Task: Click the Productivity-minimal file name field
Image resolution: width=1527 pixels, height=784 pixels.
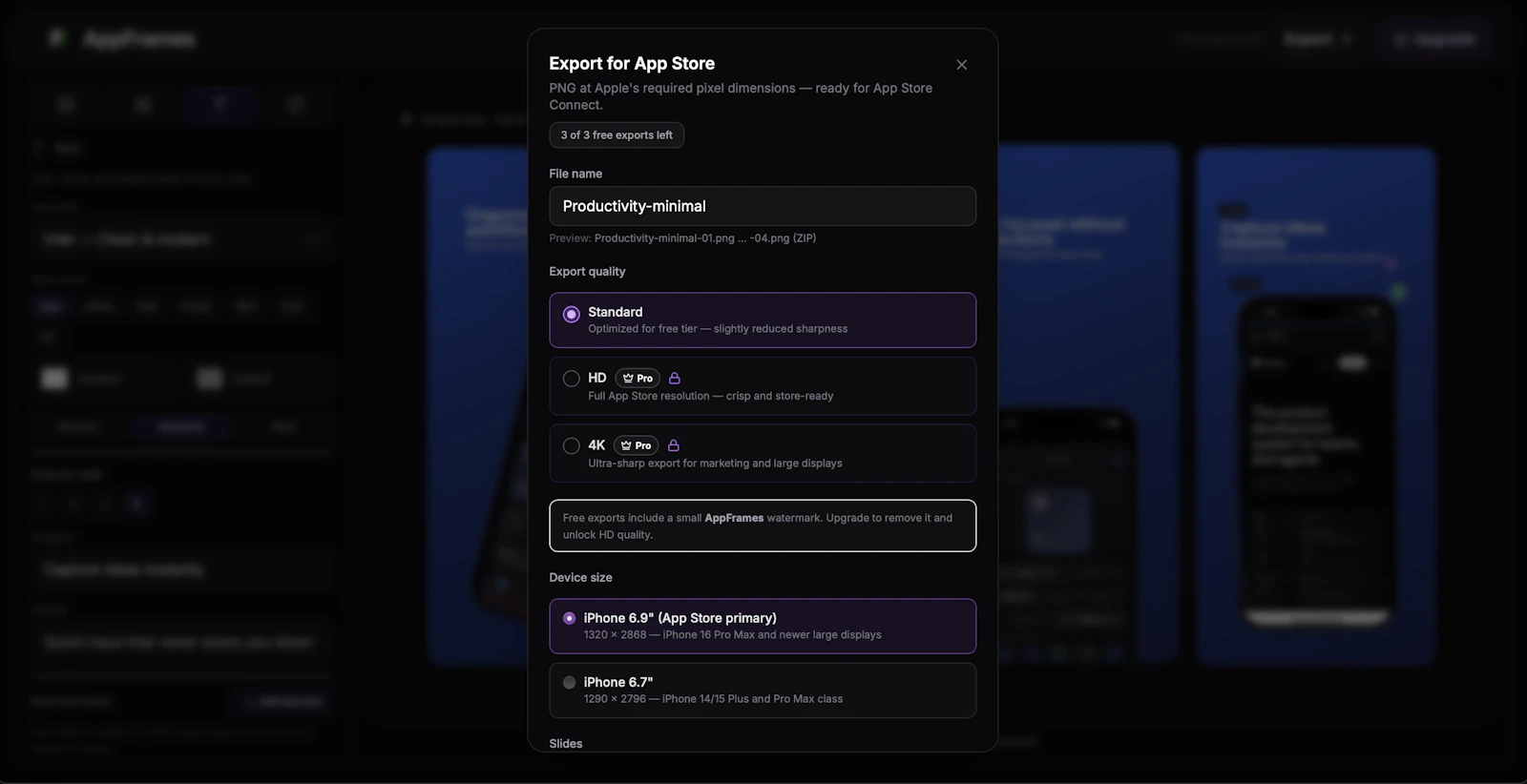Action: pyautogui.click(x=763, y=206)
